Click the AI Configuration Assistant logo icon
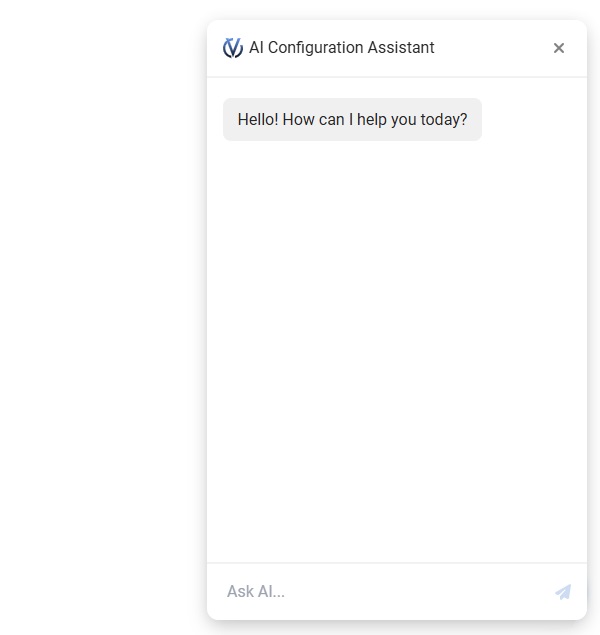Screen dimensions: 600x635 coord(233,48)
